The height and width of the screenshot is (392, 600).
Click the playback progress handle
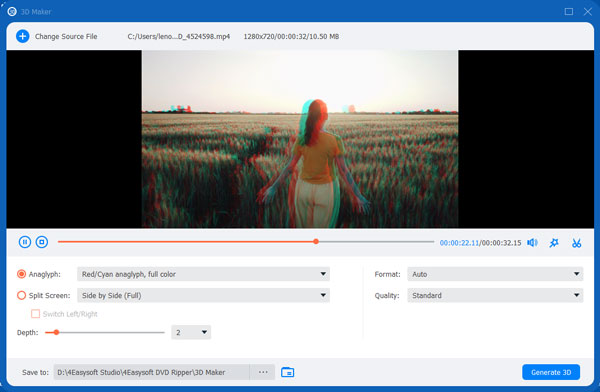click(x=316, y=242)
